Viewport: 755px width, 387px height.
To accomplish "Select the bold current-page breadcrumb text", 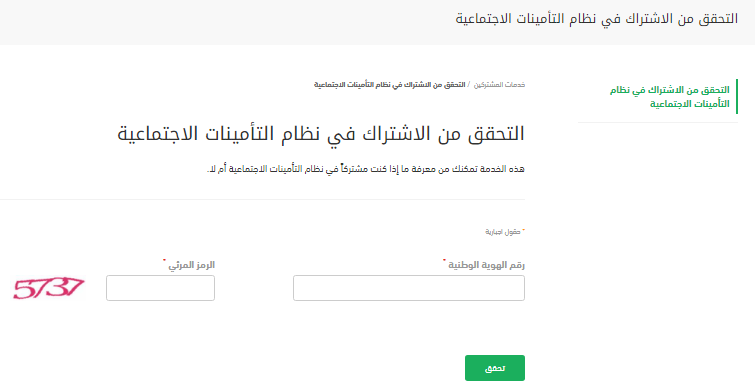I will point(390,85).
